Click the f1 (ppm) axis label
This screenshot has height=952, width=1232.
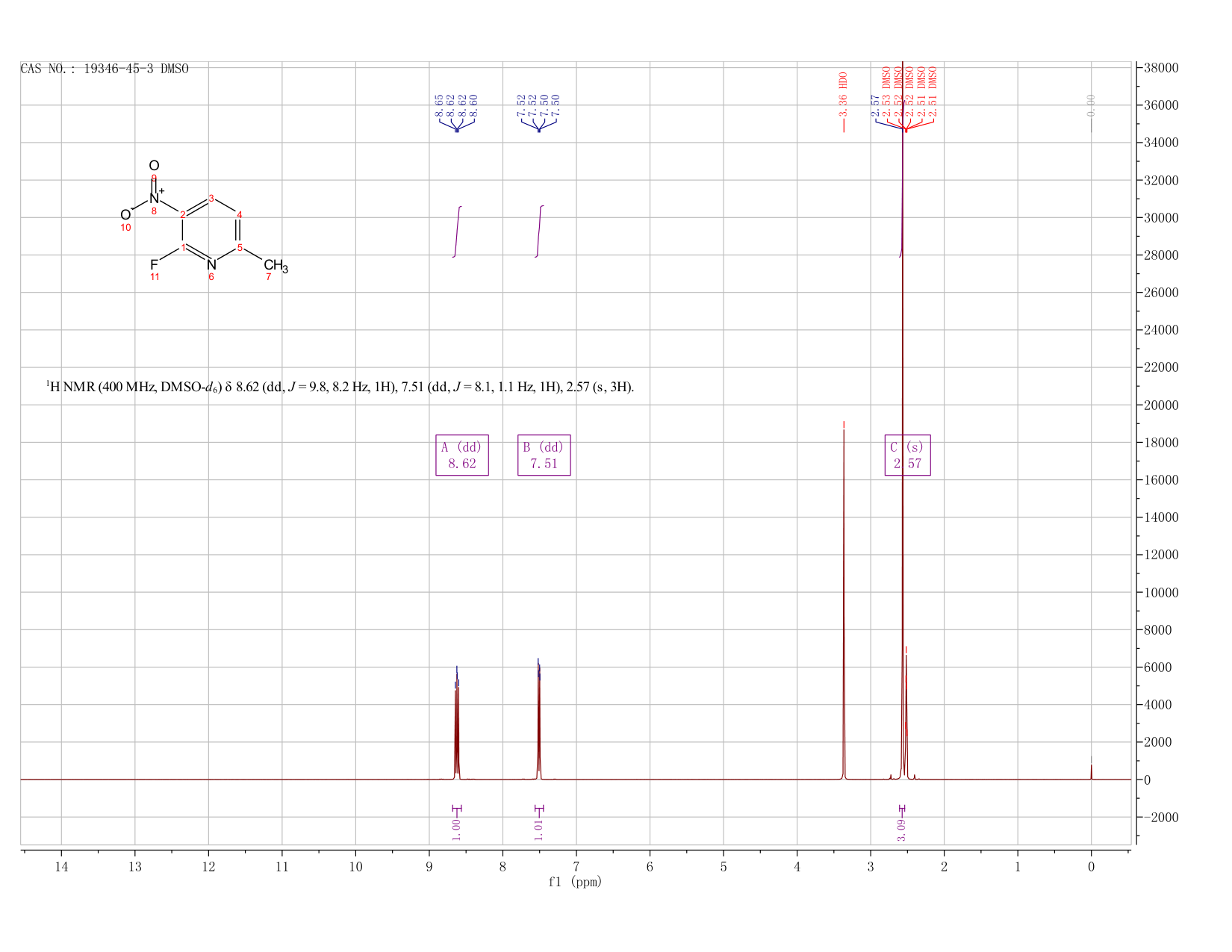coord(575,882)
